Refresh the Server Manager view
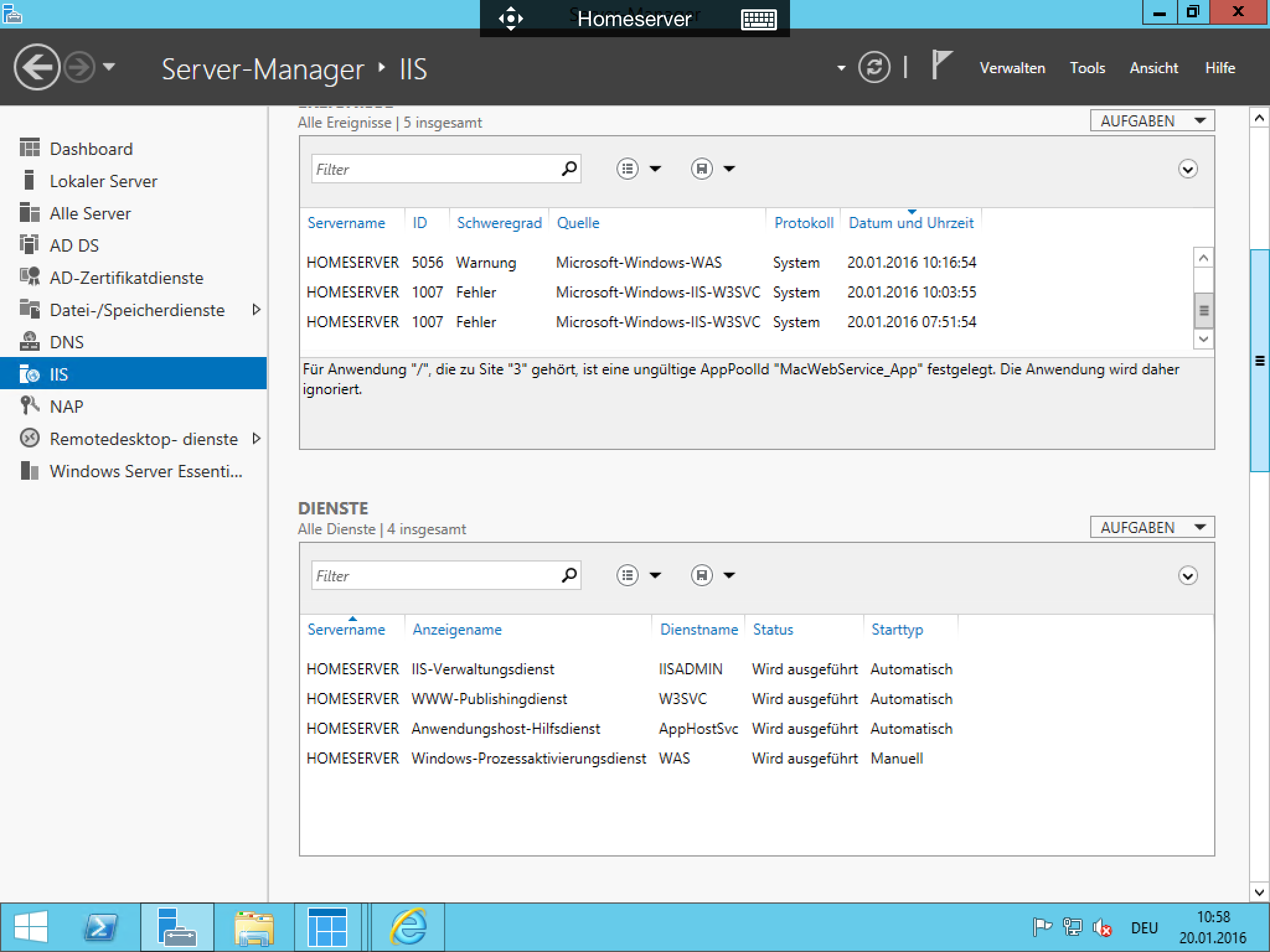The height and width of the screenshot is (952, 1270). 874,68
